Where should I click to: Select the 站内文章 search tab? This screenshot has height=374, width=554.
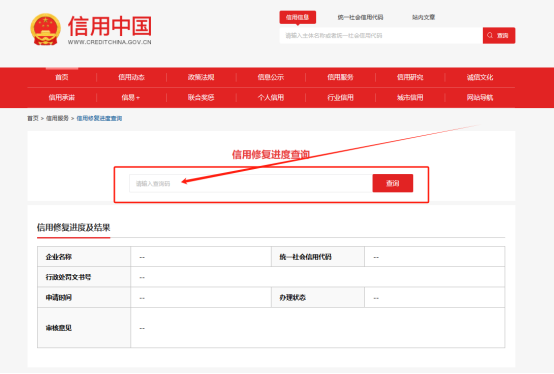coord(423,17)
